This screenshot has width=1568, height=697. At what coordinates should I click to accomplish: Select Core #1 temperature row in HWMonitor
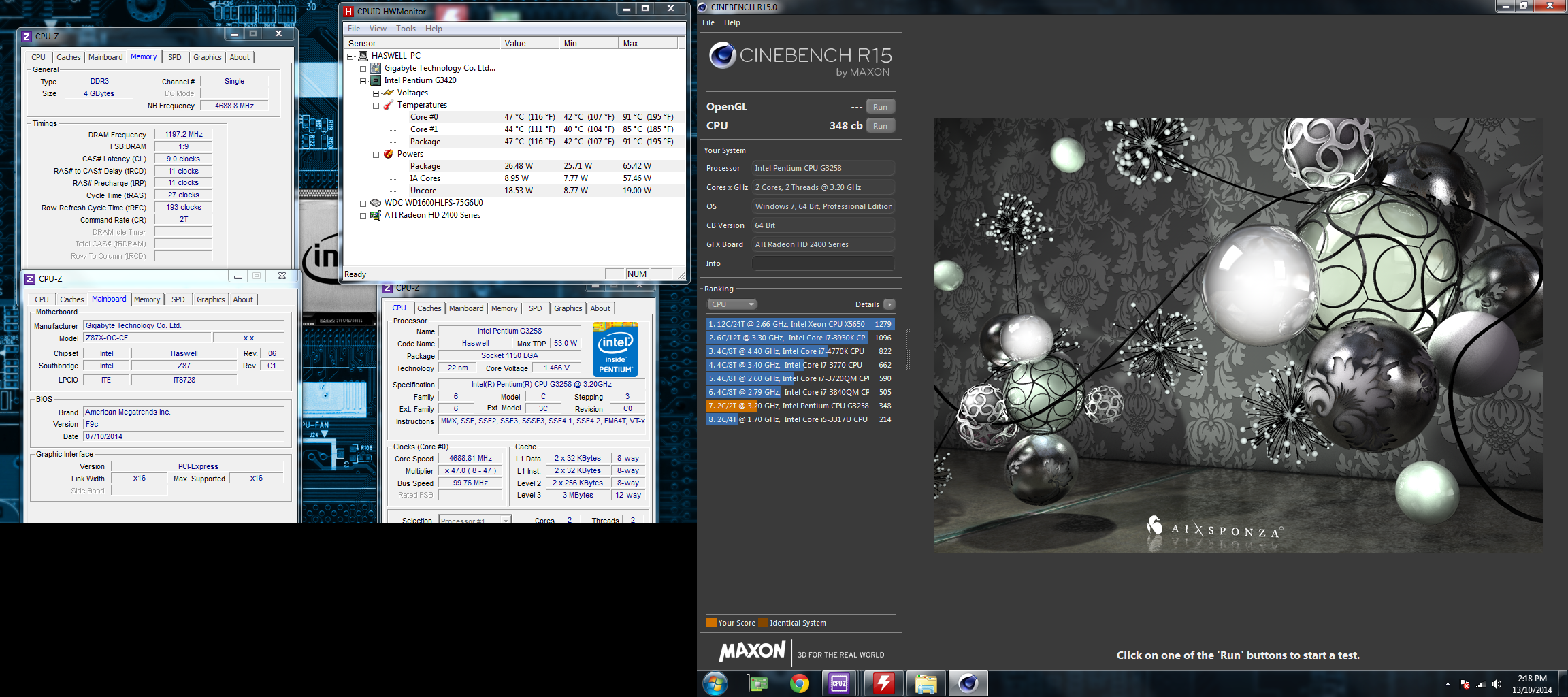(514, 129)
